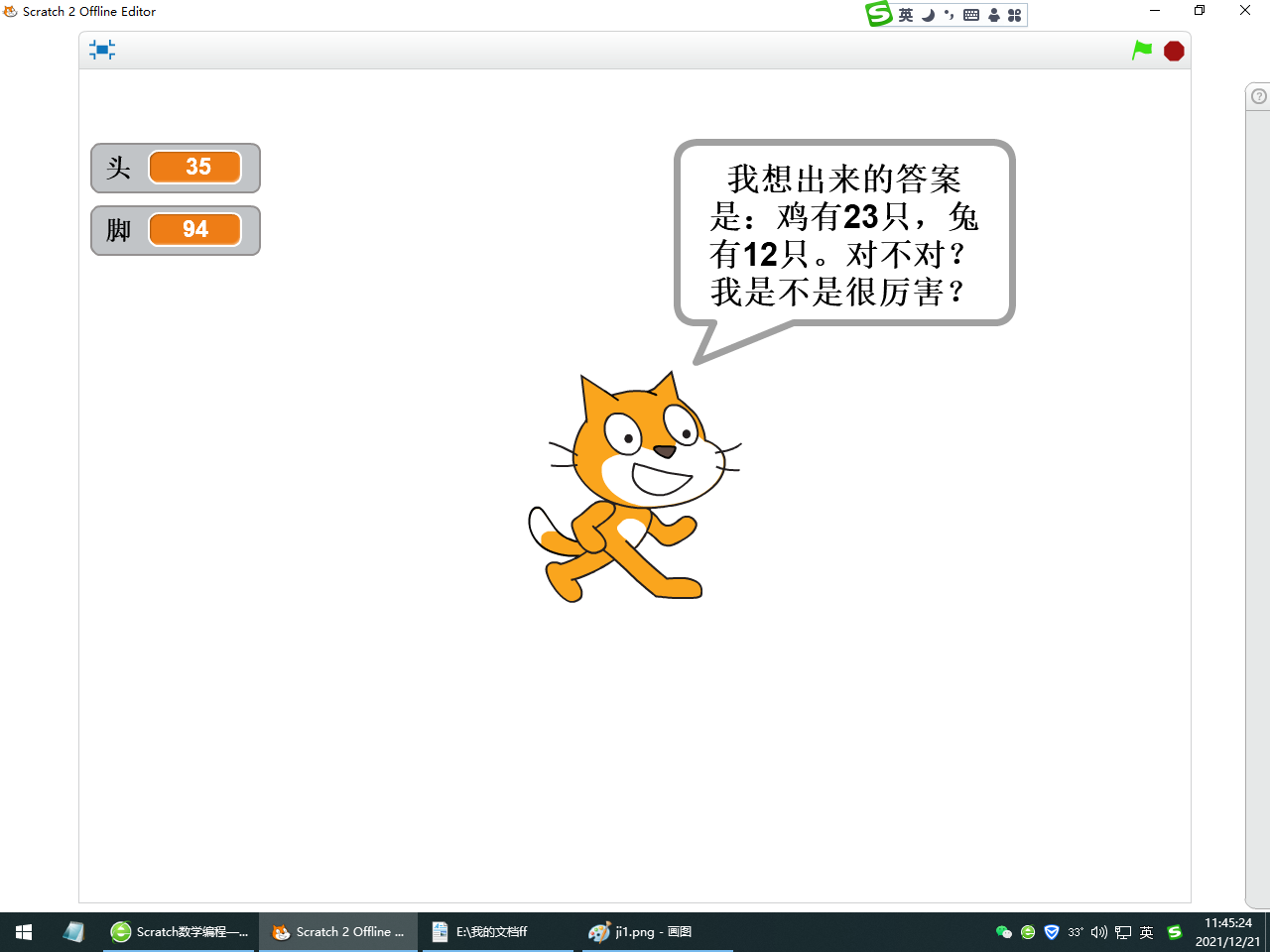
Task: Click the show desktop strip beside the clock
Action: (x=1267, y=932)
